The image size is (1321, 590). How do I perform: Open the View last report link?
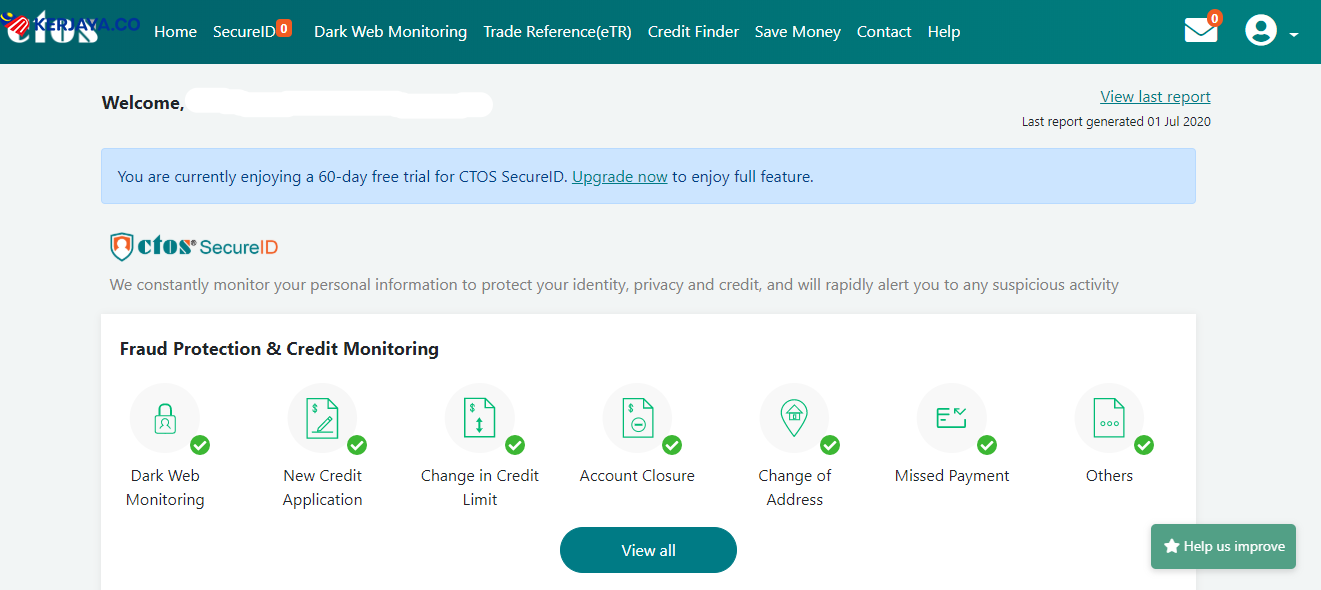1155,97
